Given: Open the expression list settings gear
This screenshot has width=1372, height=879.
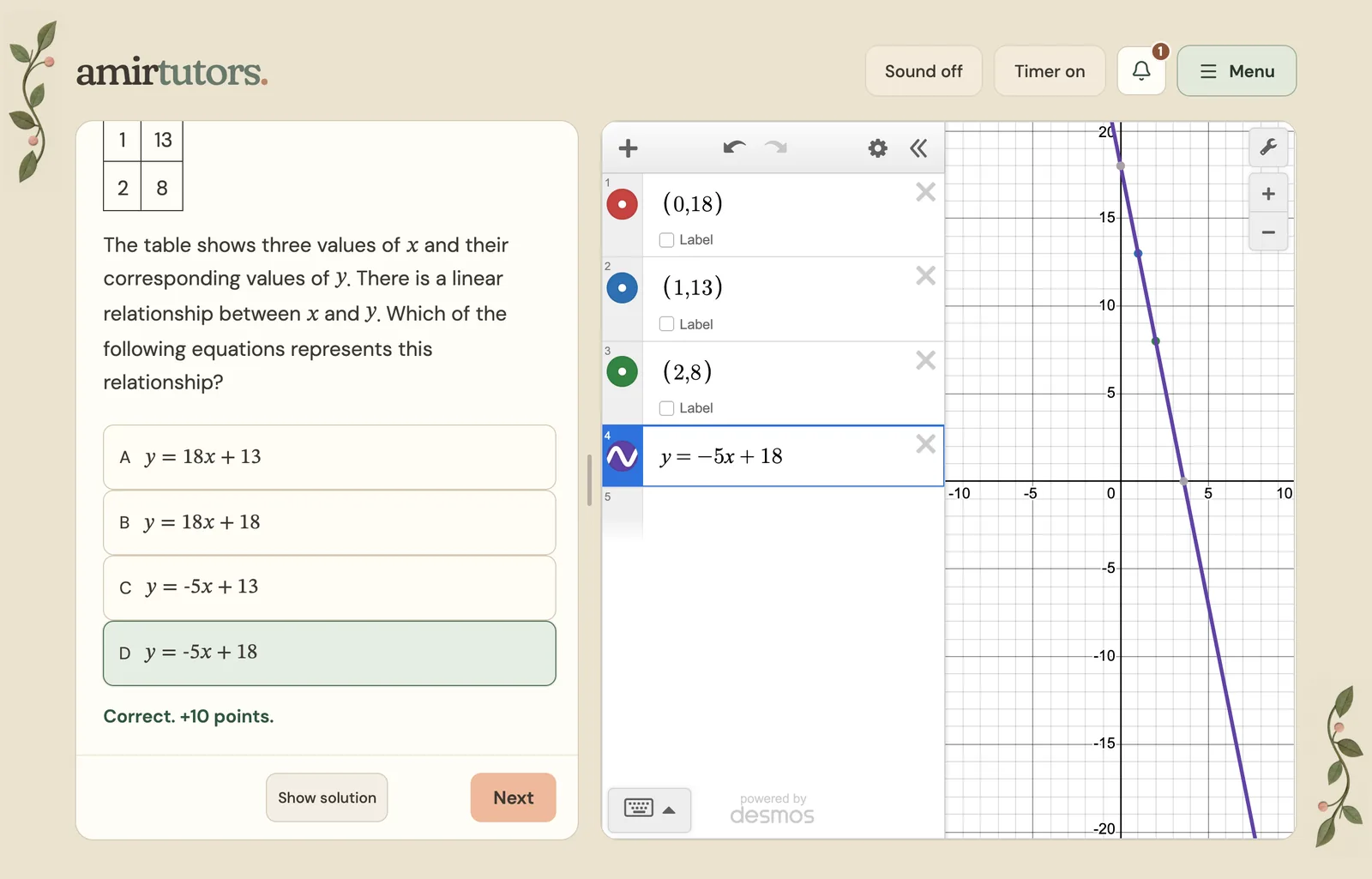Looking at the screenshot, I should pos(877,148).
